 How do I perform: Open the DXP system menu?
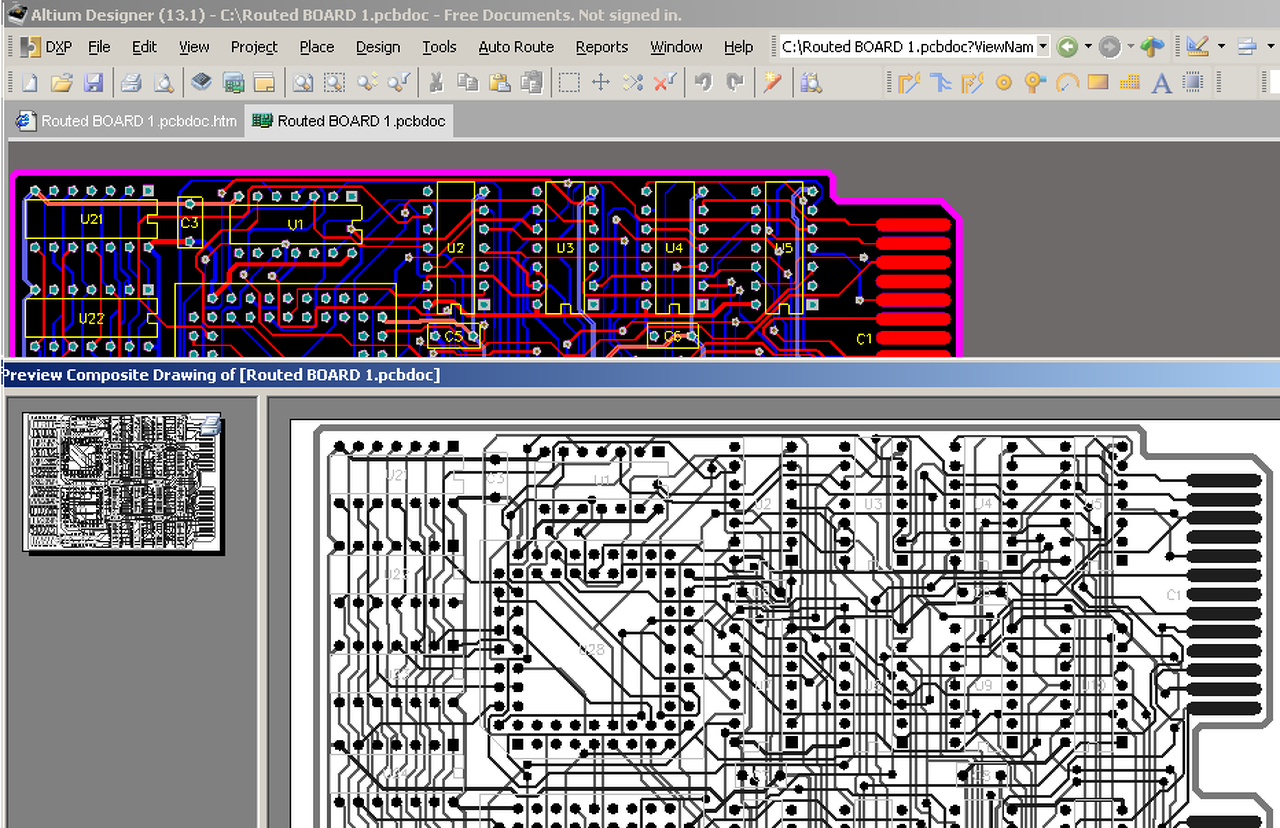coord(46,46)
